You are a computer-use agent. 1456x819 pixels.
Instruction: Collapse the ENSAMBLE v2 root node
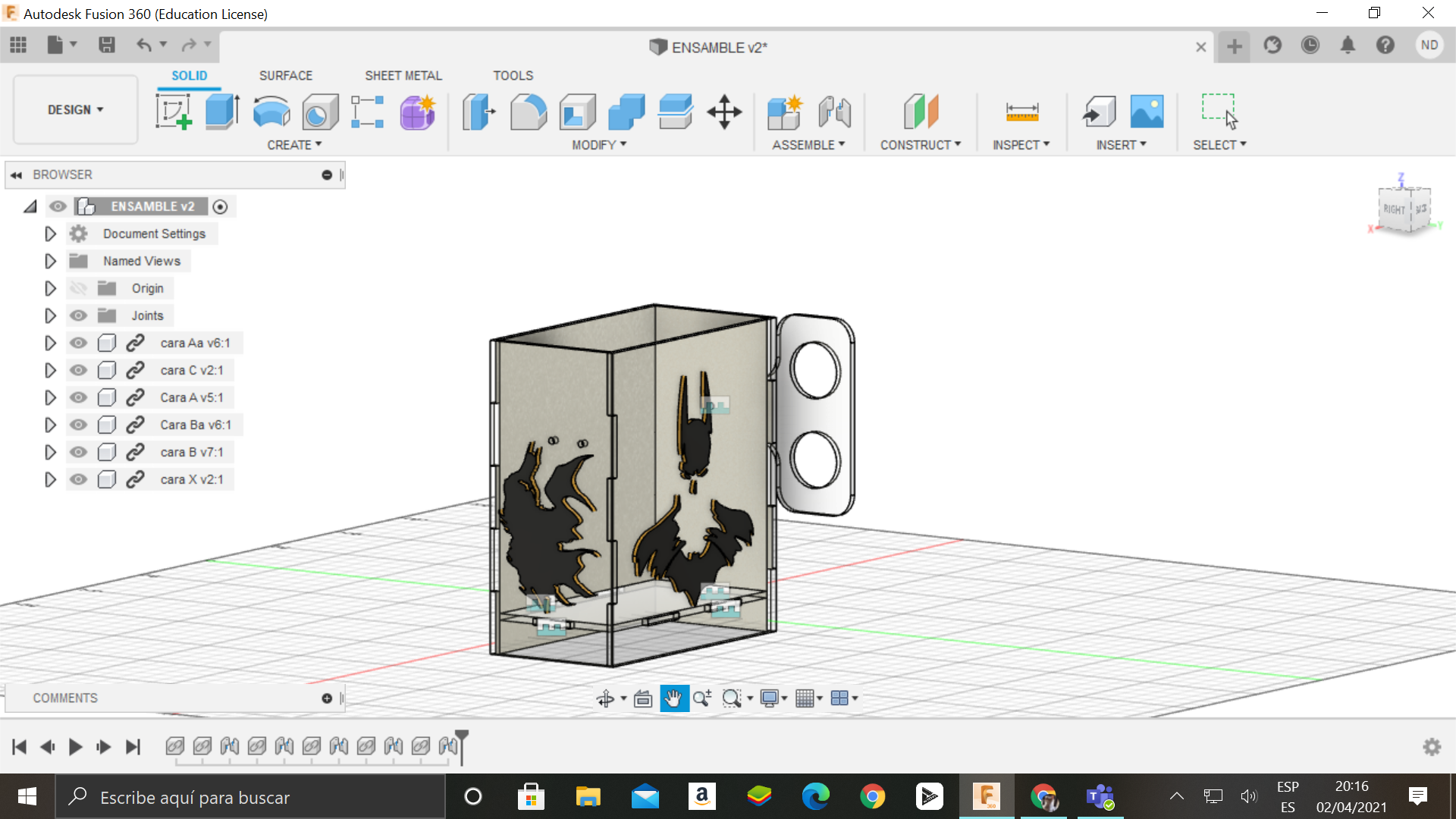pyautogui.click(x=30, y=206)
